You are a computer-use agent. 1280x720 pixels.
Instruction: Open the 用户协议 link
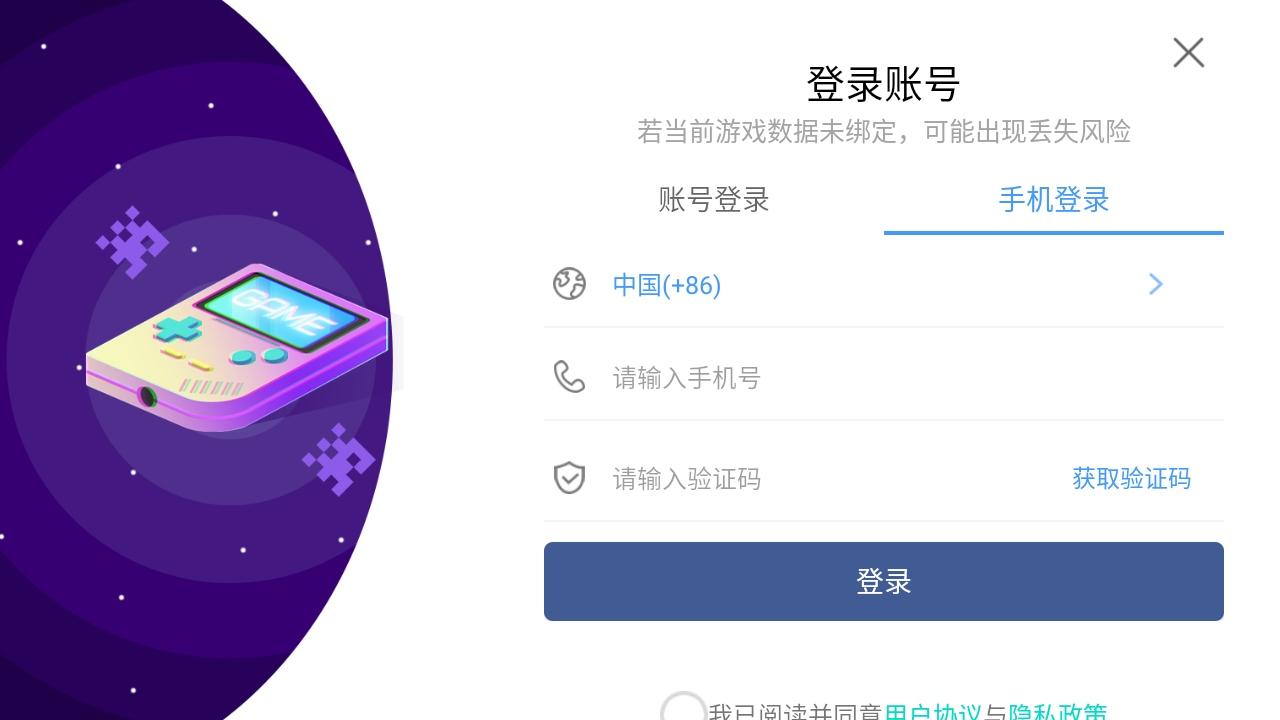pyautogui.click(x=933, y=712)
